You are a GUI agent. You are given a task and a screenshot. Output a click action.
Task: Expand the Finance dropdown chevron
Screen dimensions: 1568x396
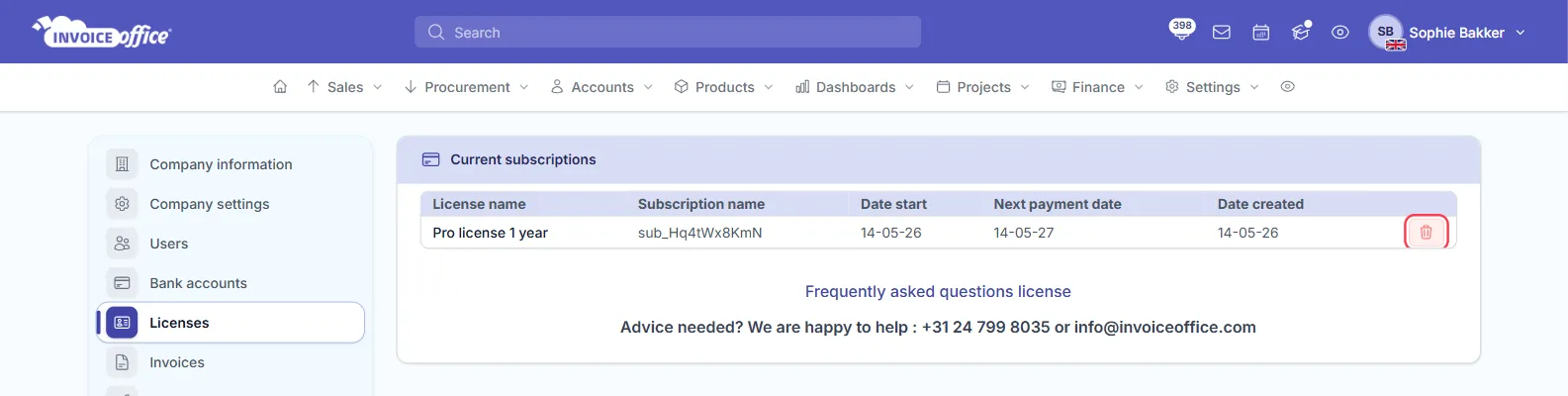coord(1139,87)
